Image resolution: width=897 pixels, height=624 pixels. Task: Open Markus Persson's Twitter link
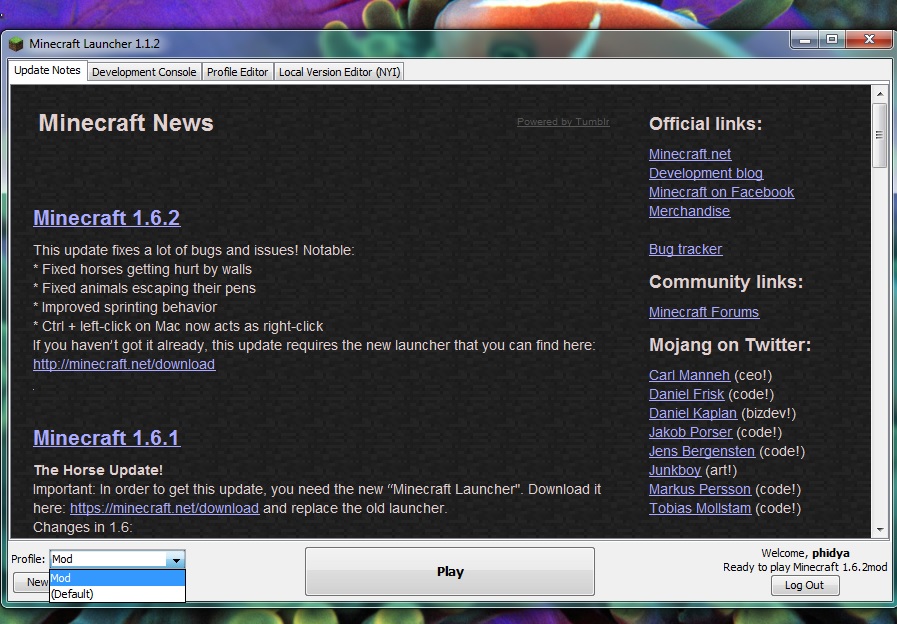click(700, 489)
